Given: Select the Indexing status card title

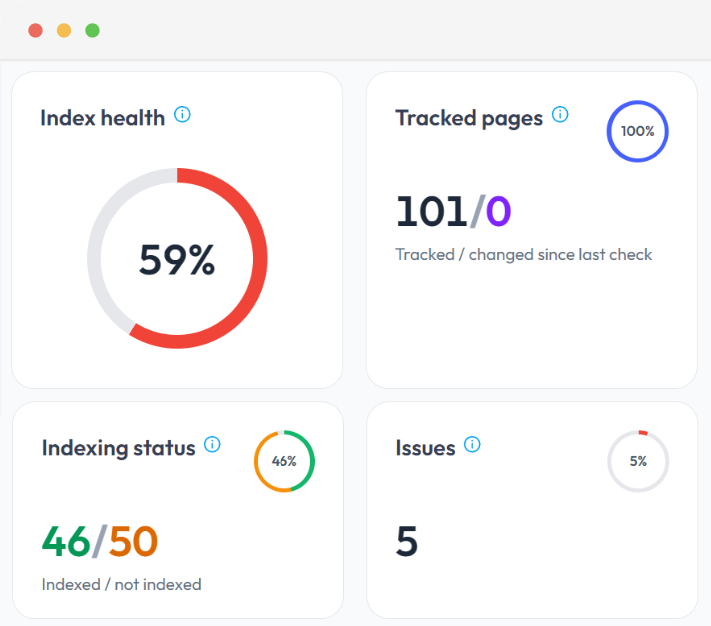Looking at the screenshot, I should click(118, 448).
